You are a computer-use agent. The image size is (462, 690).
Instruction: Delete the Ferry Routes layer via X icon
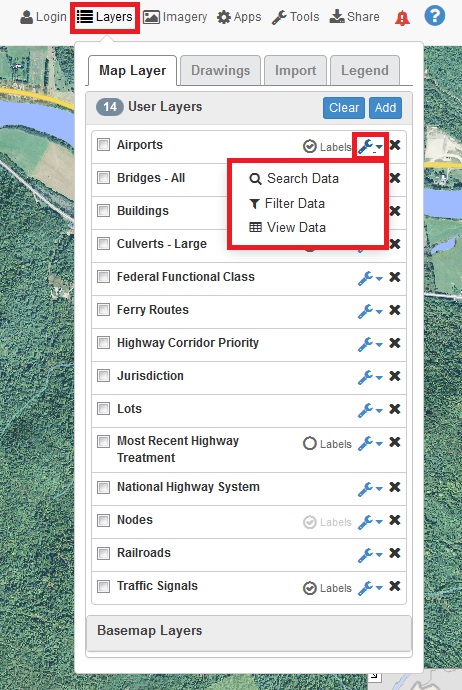tap(395, 310)
